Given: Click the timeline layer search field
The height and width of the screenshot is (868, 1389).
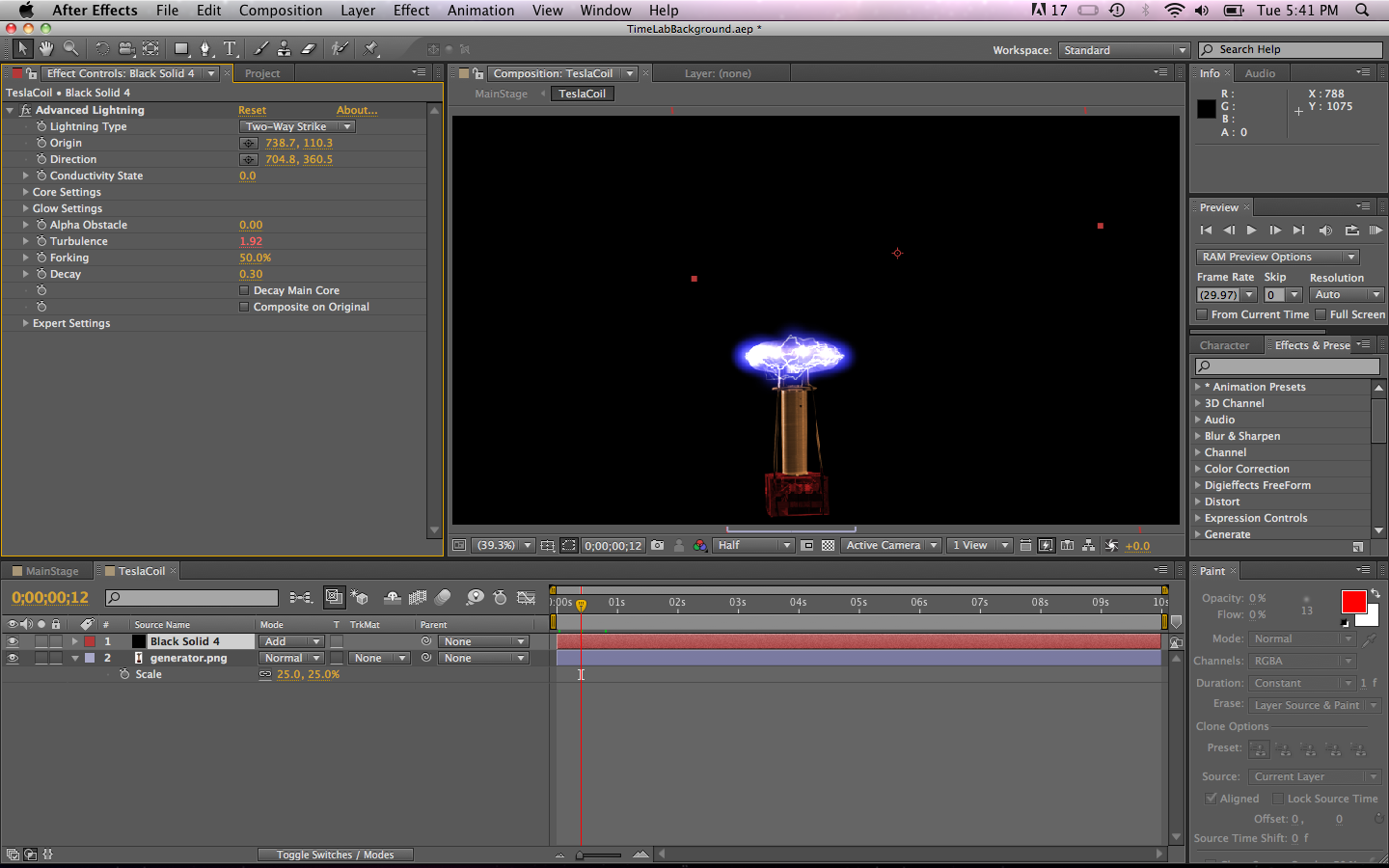Looking at the screenshot, I should 191,598.
